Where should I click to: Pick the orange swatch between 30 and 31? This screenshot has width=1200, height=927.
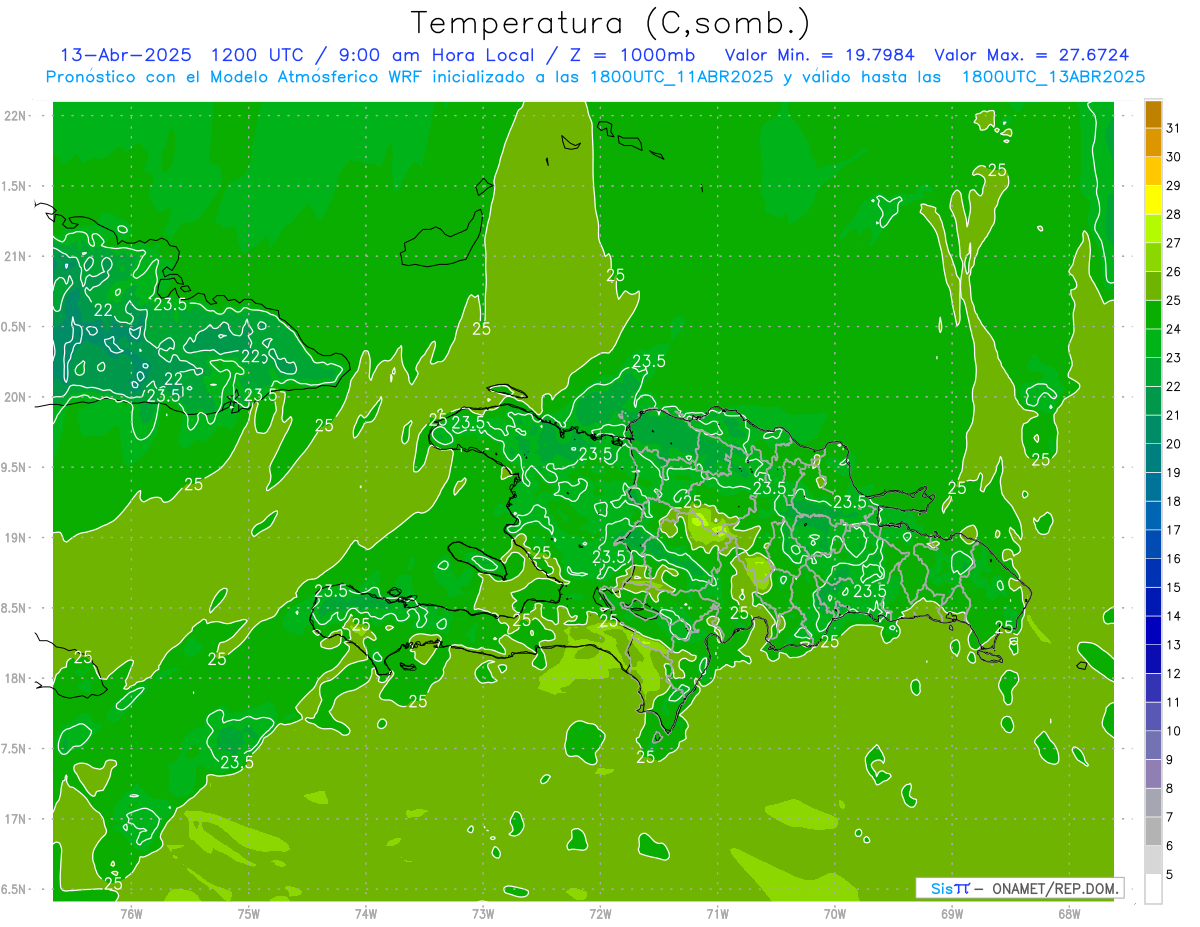point(1153,143)
